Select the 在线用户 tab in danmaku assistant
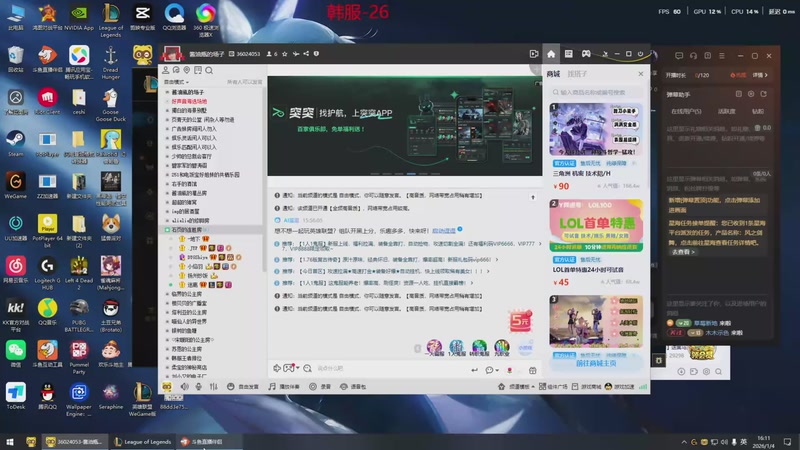 pos(686,111)
